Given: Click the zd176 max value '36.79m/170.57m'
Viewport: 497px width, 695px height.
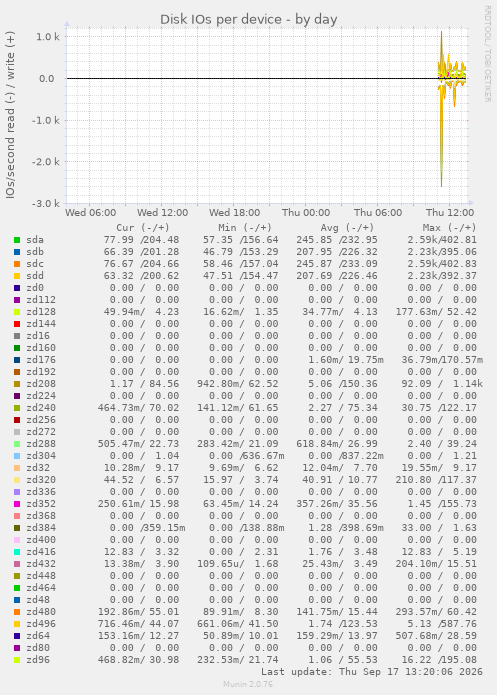Looking at the screenshot, I should point(442,360).
